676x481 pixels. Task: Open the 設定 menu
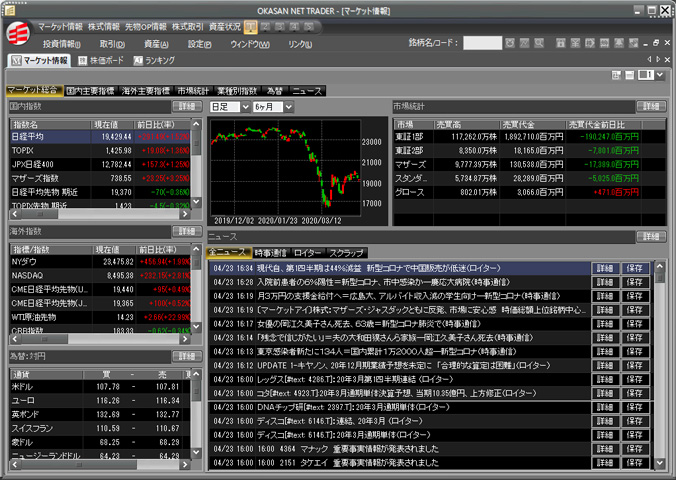[199, 44]
